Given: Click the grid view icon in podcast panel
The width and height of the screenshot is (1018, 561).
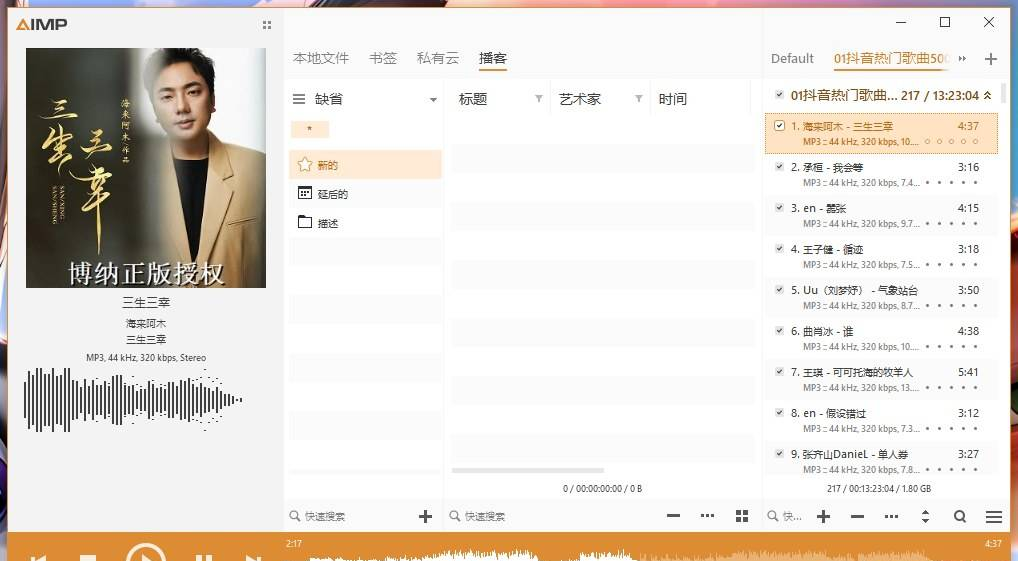Looking at the screenshot, I should click(741, 516).
